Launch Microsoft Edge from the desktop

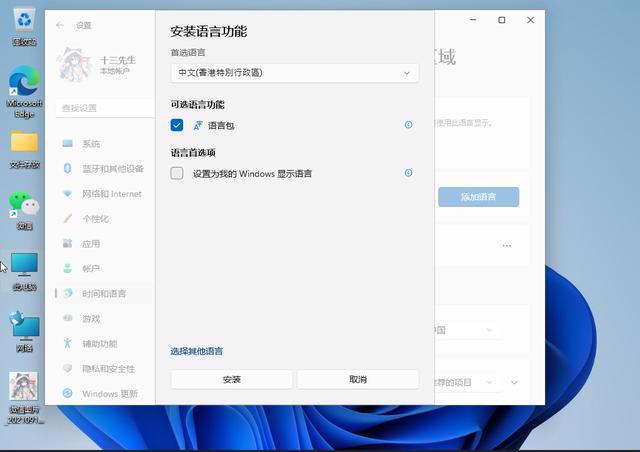(x=24, y=92)
